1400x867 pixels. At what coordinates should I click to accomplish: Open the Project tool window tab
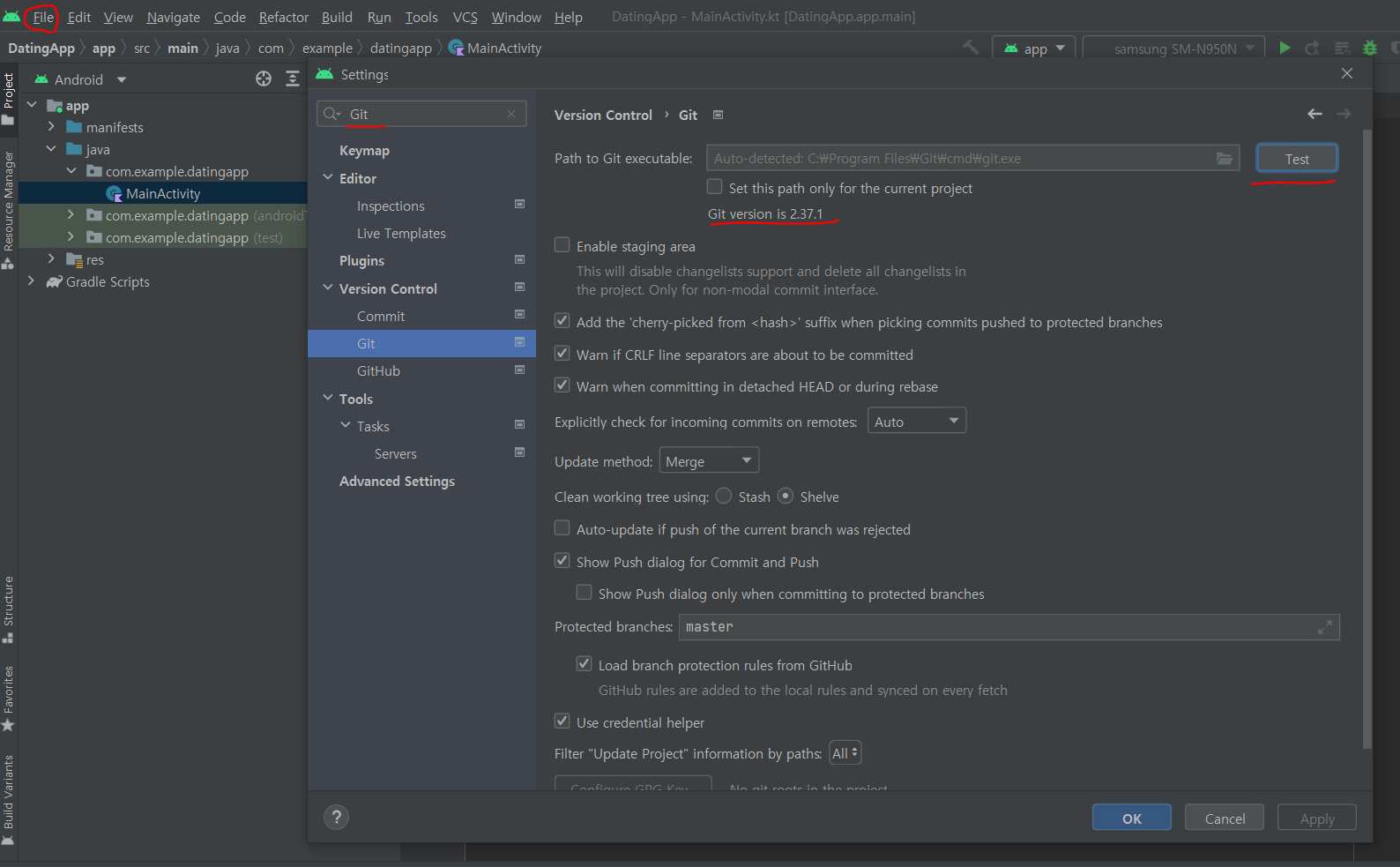pyautogui.click(x=9, y=97)
